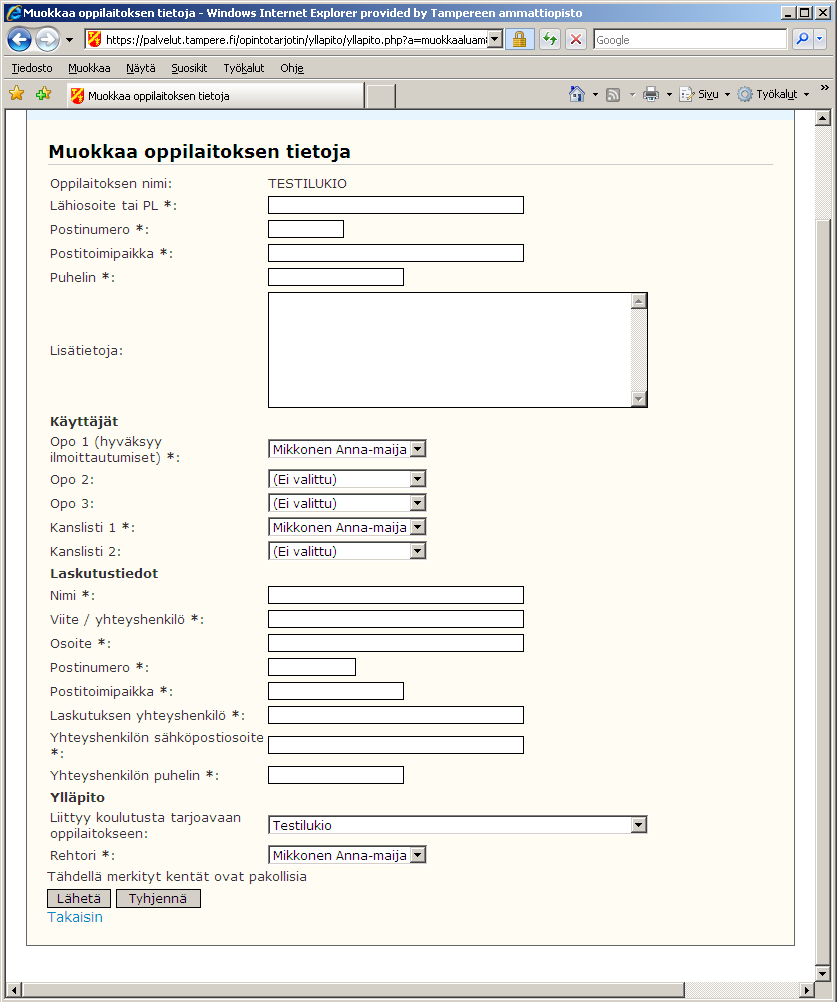
Task: Click the Yhteyshenkilön sähköpostiosoite field
Action: (x=395, y=745)
